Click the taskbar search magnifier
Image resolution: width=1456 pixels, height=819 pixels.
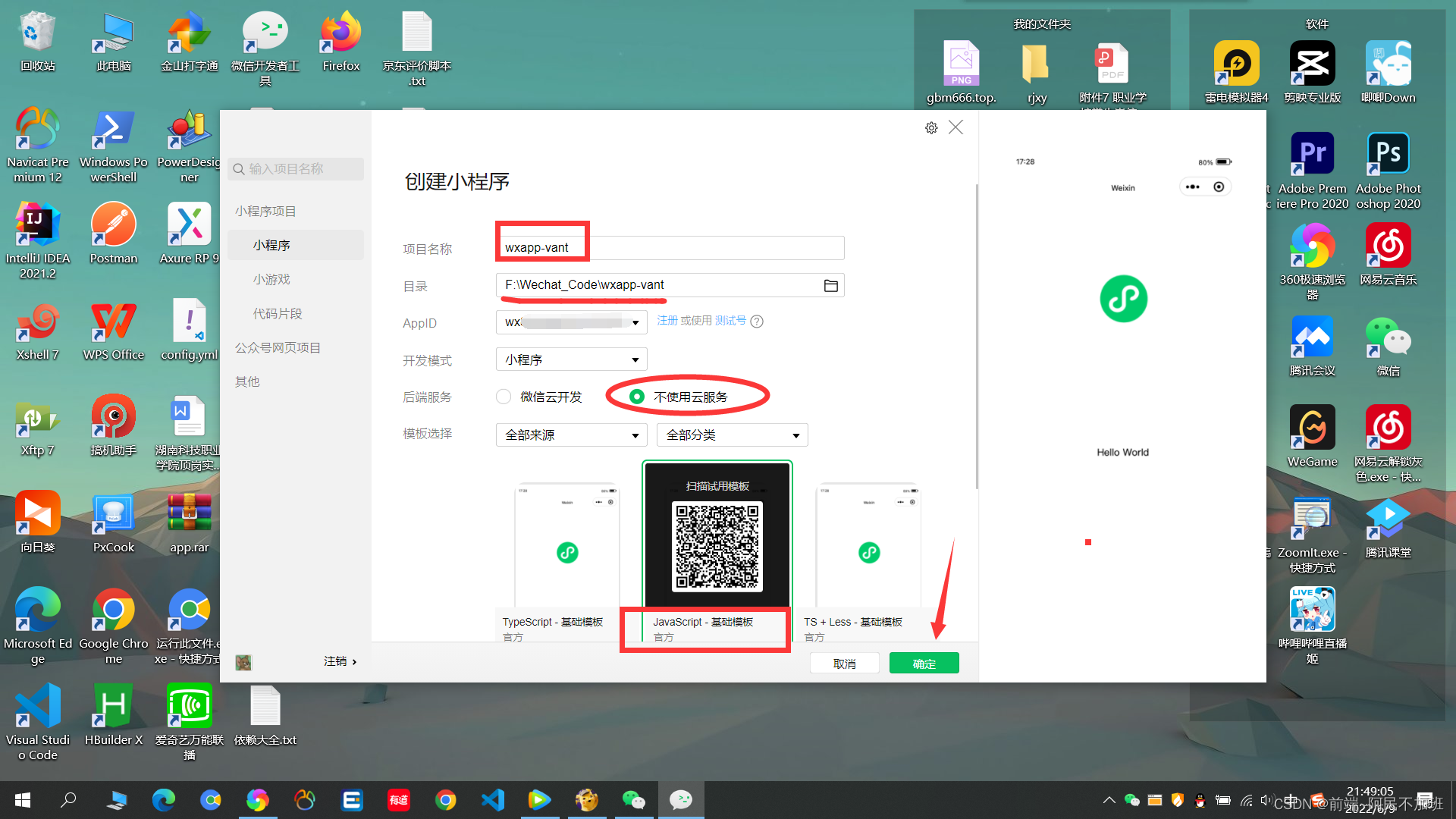pos(69,799)
